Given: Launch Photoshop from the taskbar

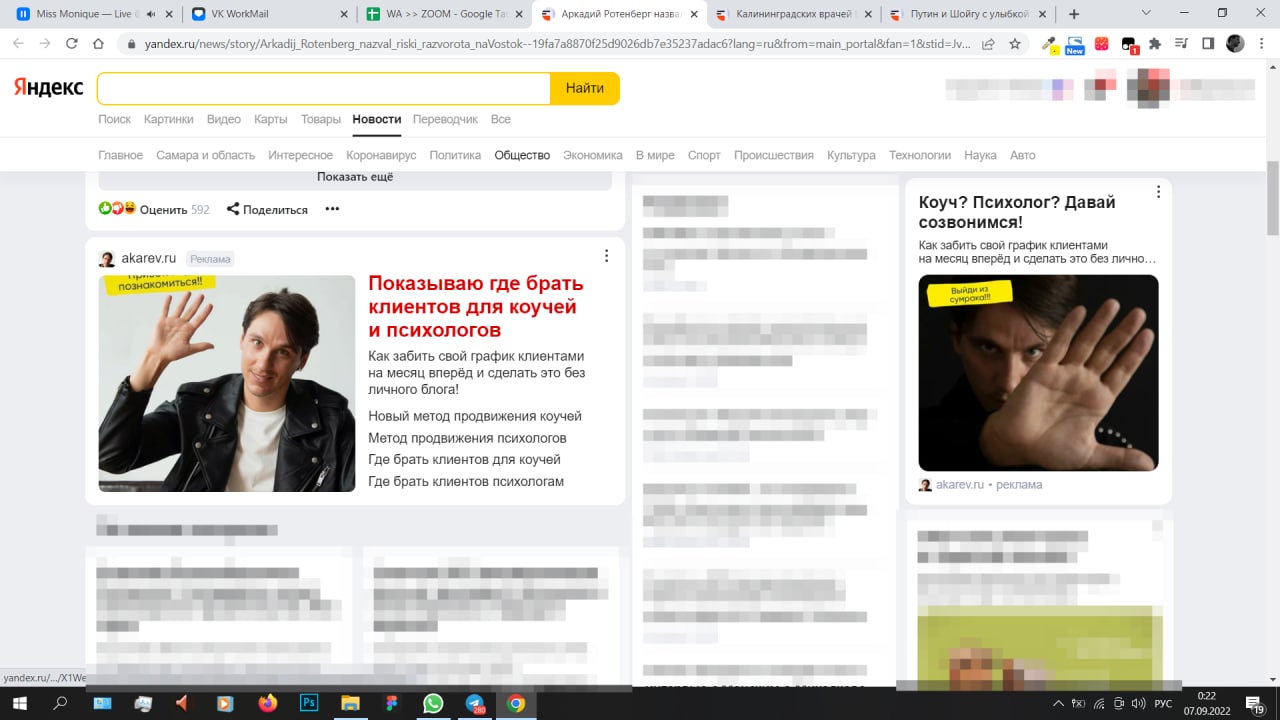Looking at the screenshot, I should (309, 703).
